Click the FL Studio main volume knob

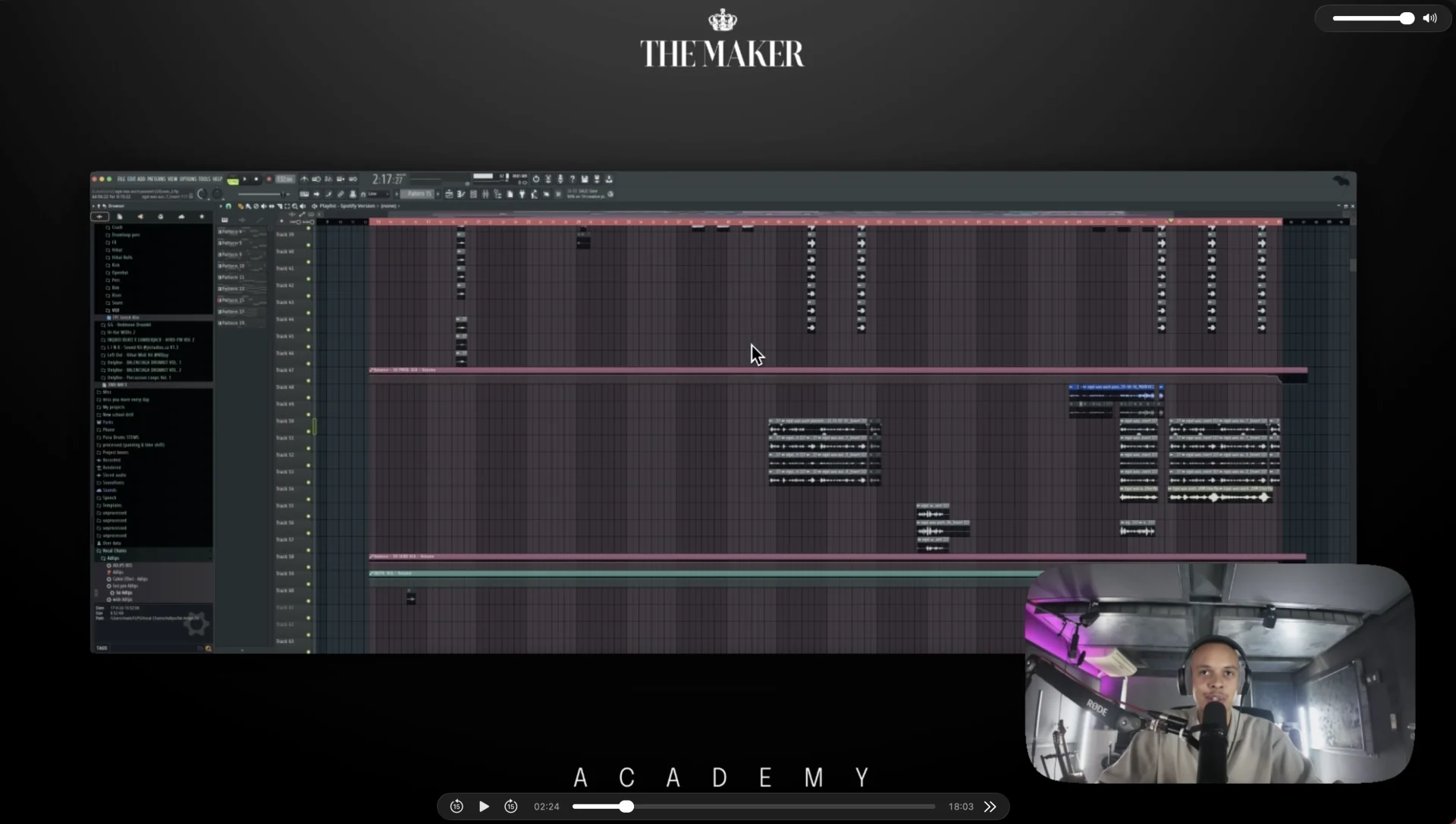(202, 194)
